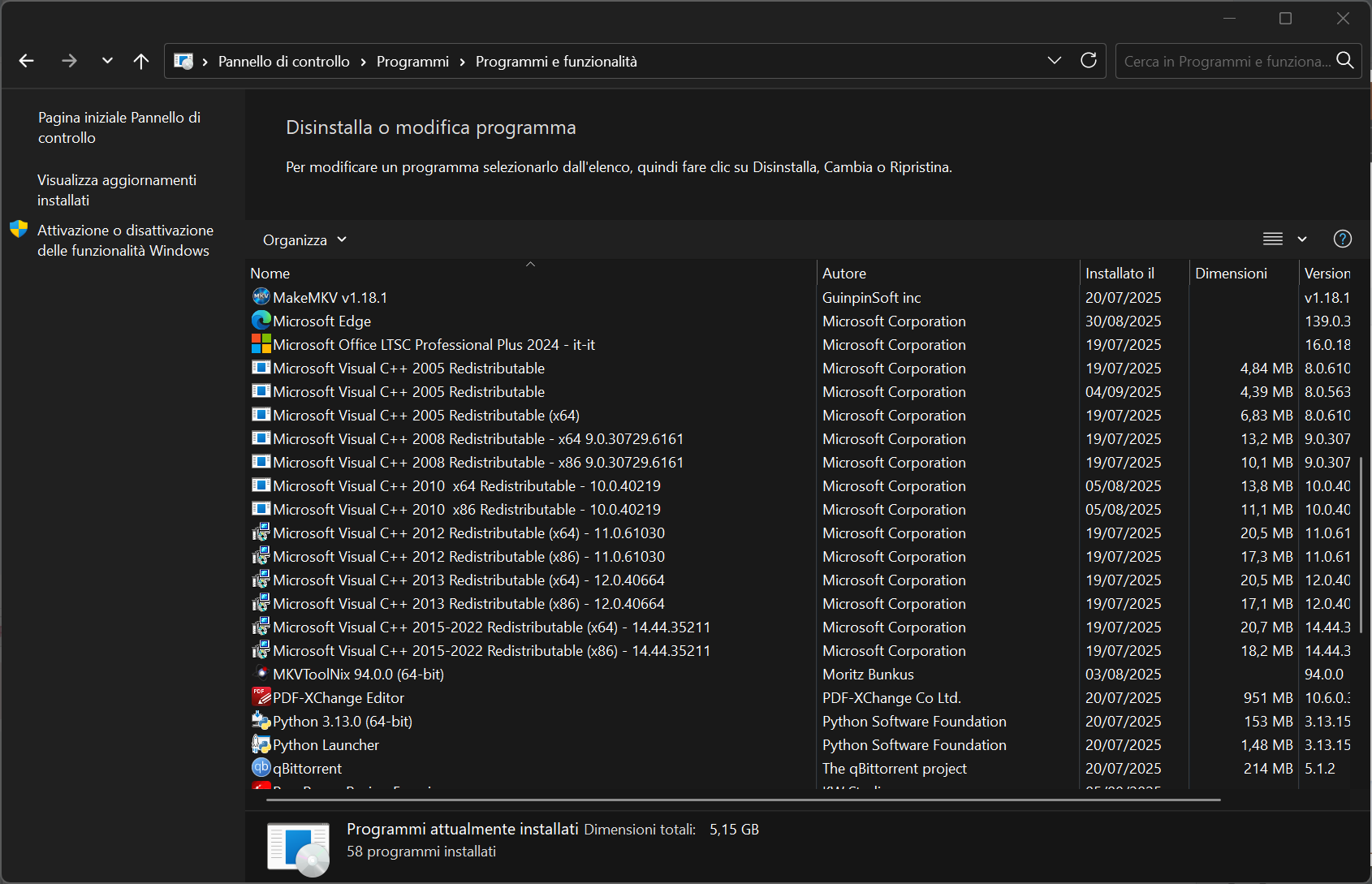
Task: Expand the view options dropdown arrow
Action: pyautogui.click(x=1302, y=239)
